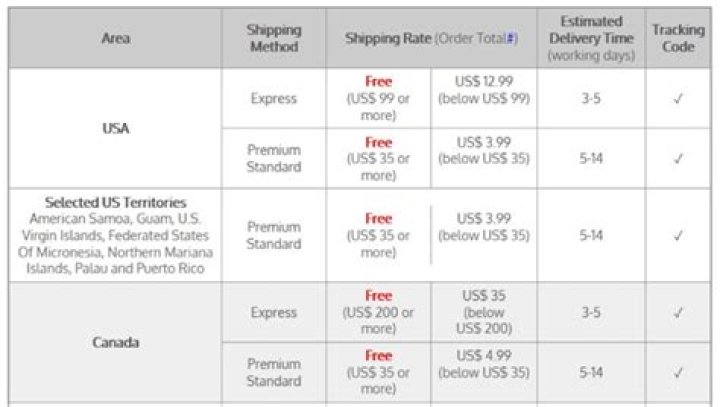The height and width of the screenshot is (407, 720).
Task: Click the US$ 12.99 shipping rate
Action: [x=484, y=89]
